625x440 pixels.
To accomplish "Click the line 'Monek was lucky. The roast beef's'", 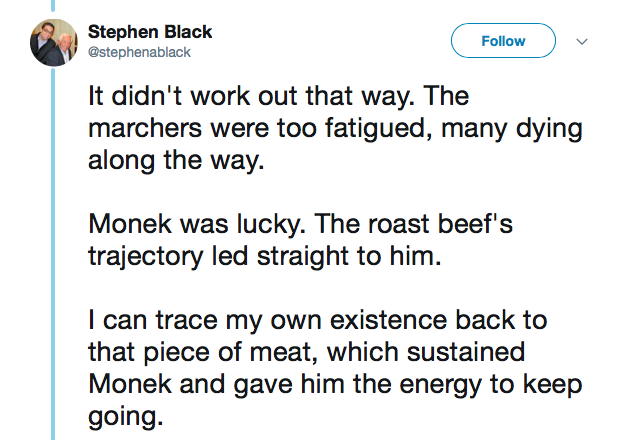I will pos(301,226).
